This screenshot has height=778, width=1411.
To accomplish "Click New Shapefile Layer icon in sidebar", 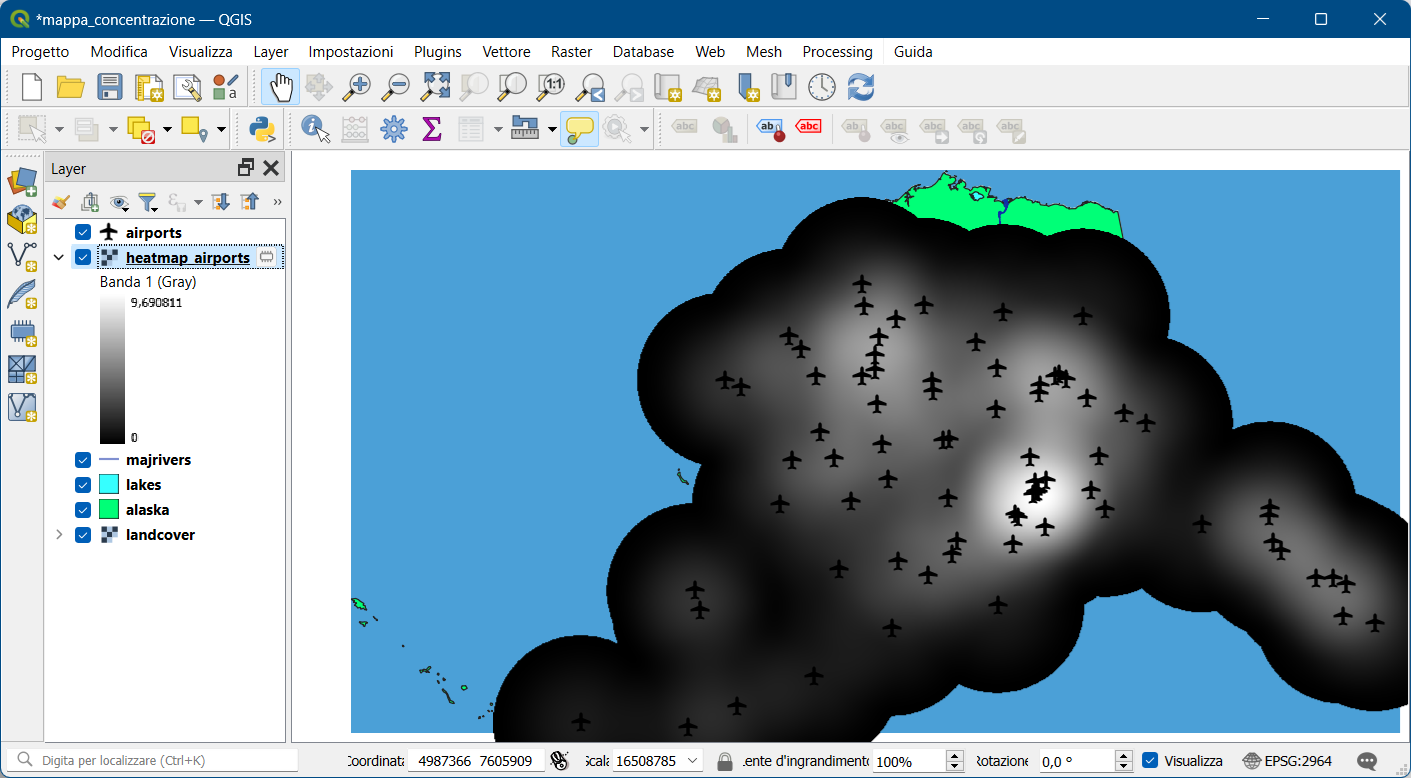I will point(22,257).
